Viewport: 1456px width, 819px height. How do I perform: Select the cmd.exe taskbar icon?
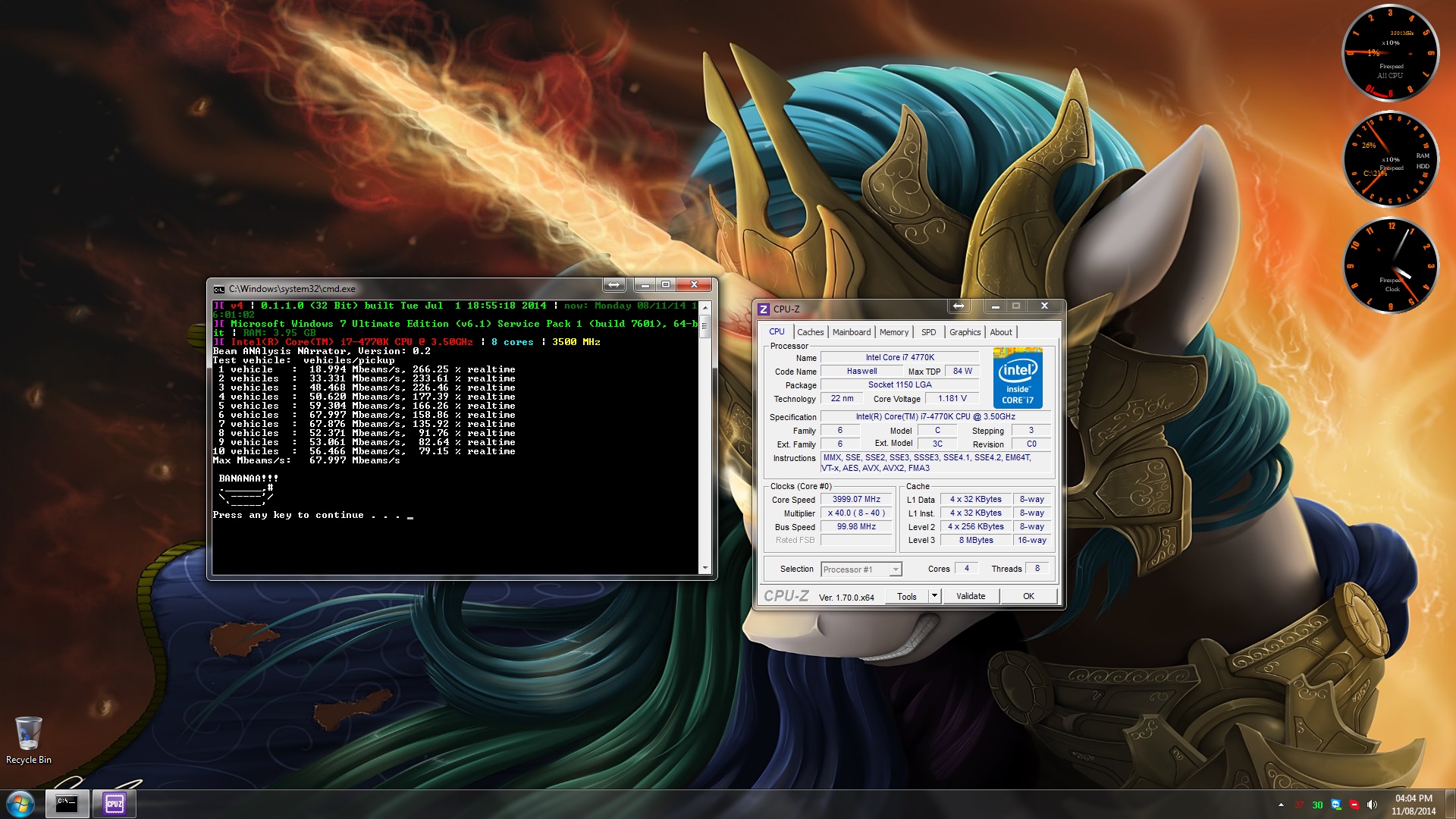point(67,804)
